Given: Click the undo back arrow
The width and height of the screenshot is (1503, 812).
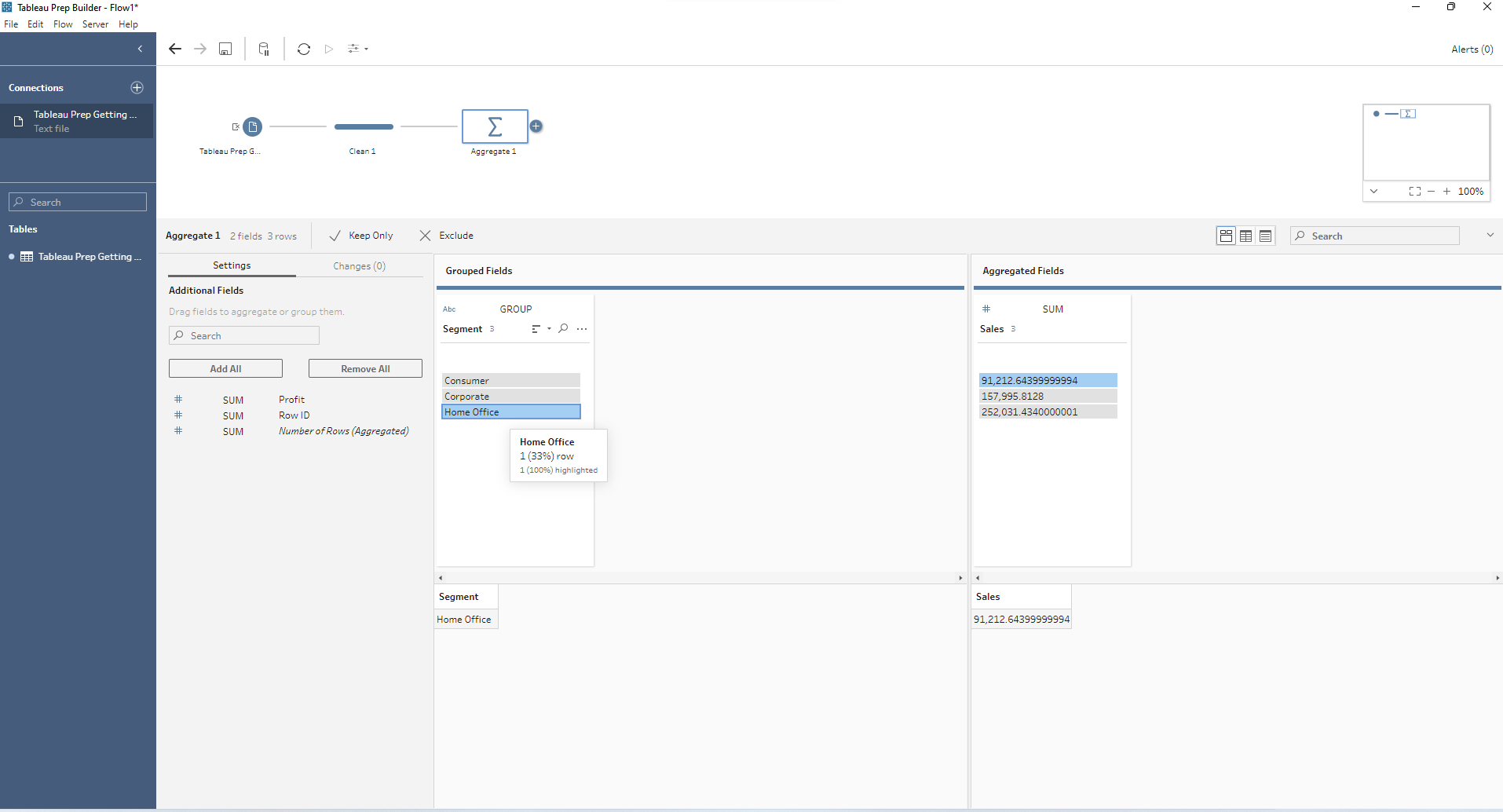Looking at the screenshot, I should (175, 49).
